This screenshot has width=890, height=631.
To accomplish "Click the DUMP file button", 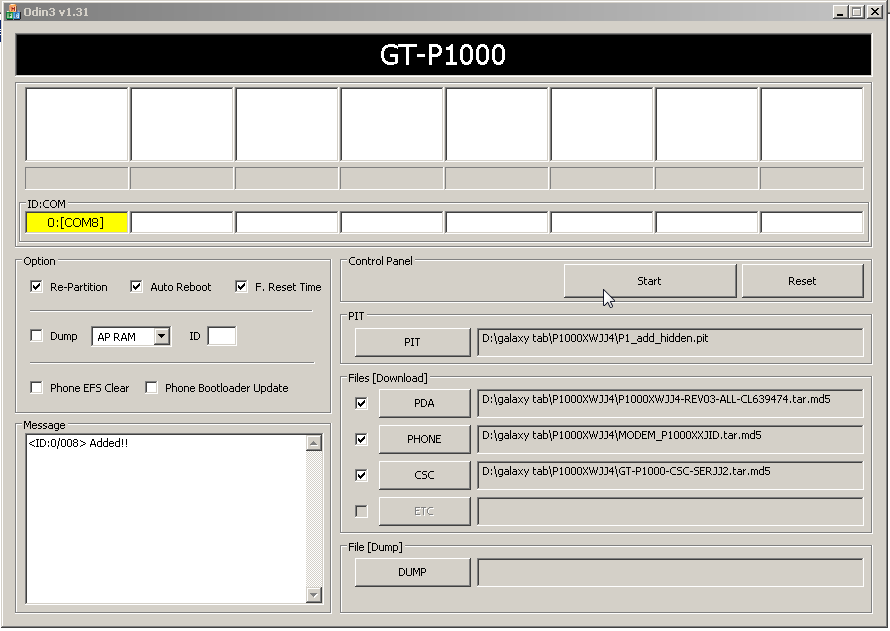I will [x=413, y=573].
